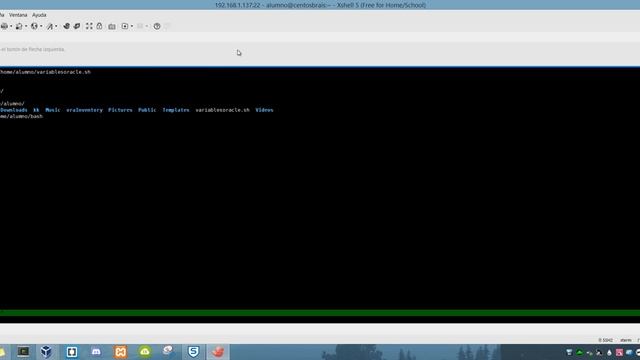This screenshot has height=360, width=640.
Task: Click the Music directory name in terminal
Action: (x=53, y=110)
